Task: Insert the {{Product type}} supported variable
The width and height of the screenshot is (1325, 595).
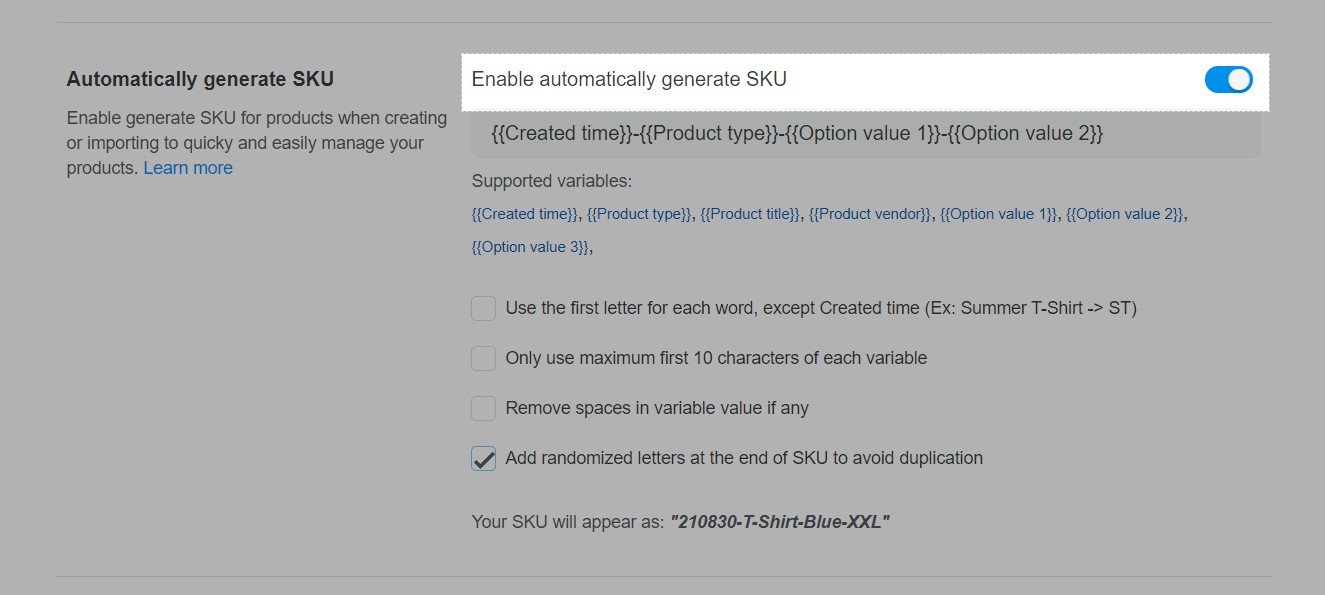Action: (639, 214)
